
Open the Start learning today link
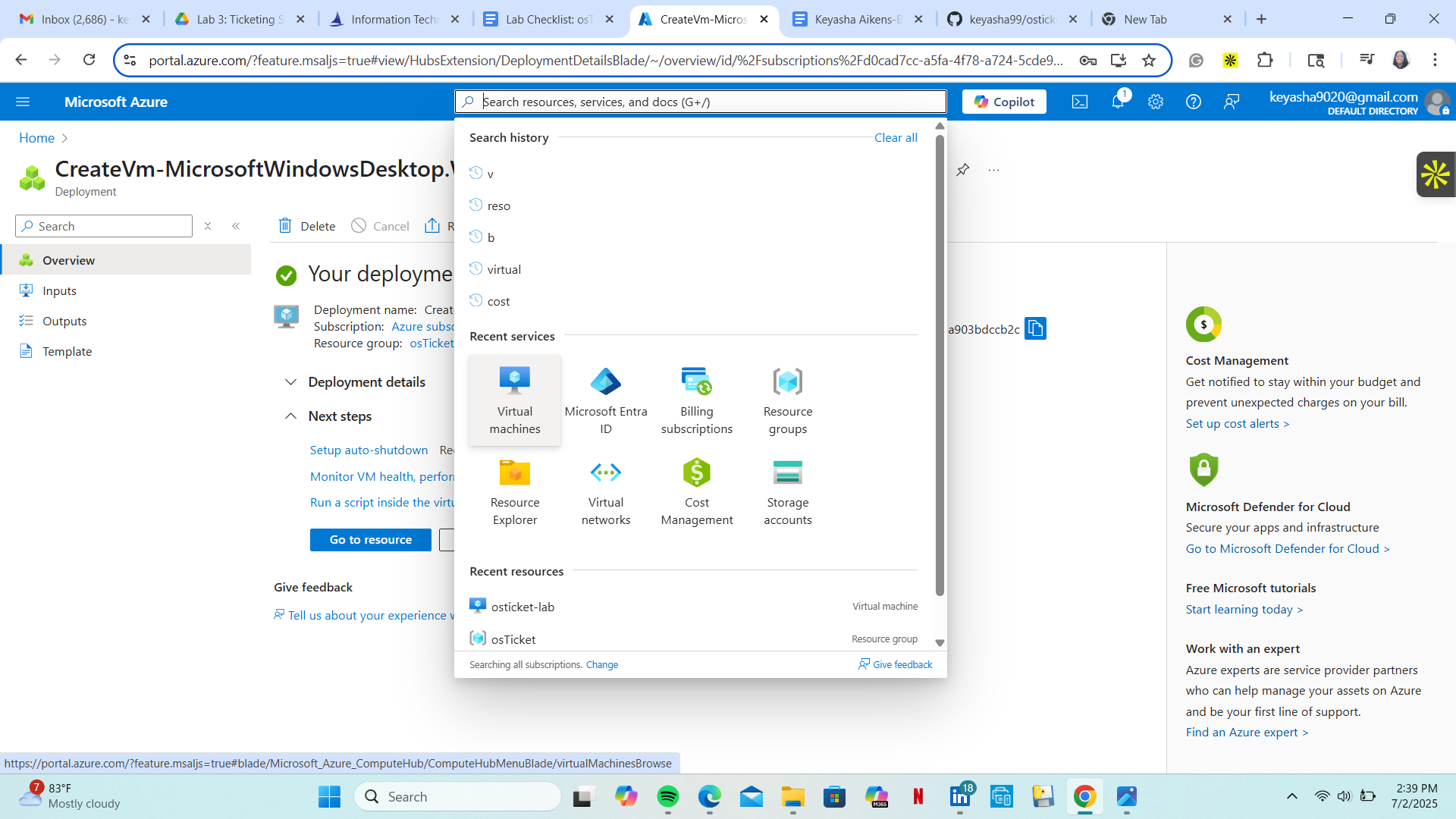(1244, 609)
